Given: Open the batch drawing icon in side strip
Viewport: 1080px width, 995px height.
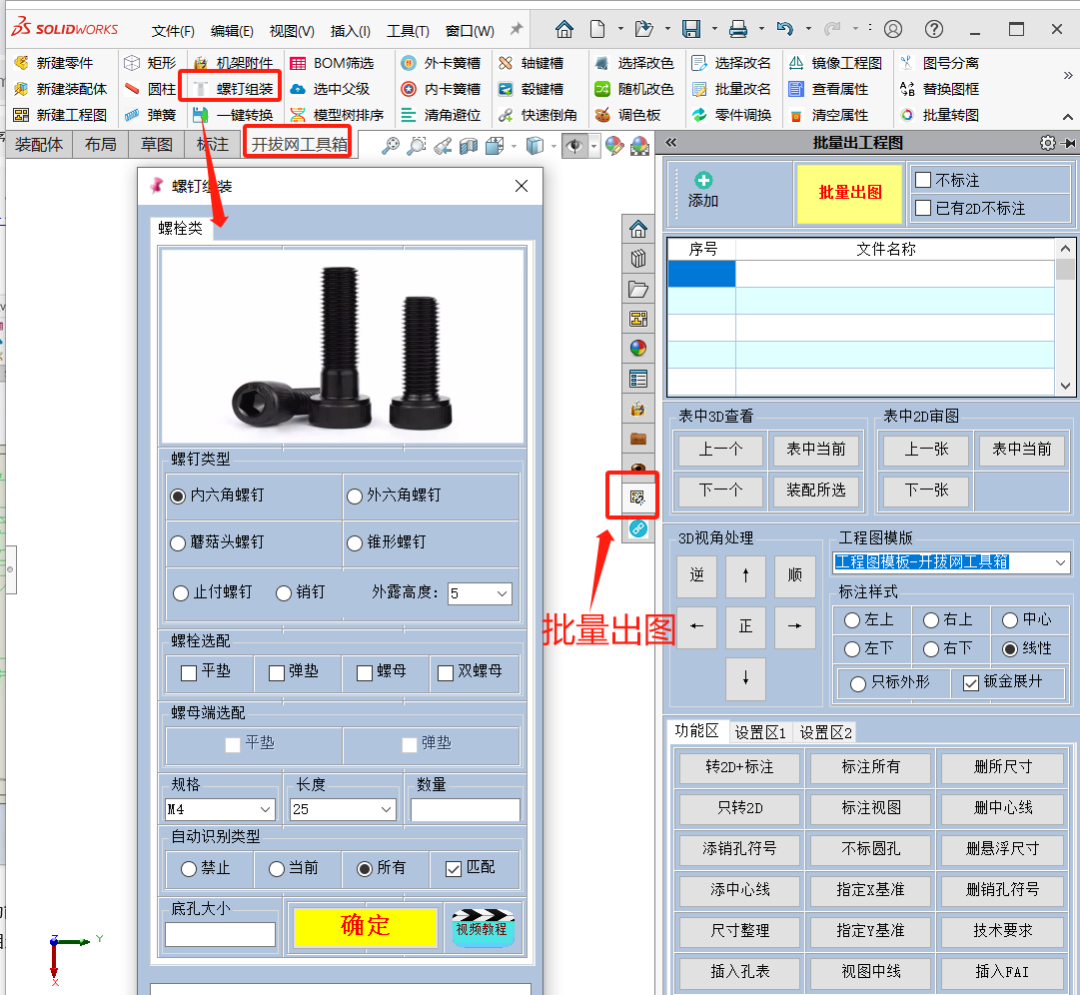Looking at the screenshot, I should click(x=637, y=496).
